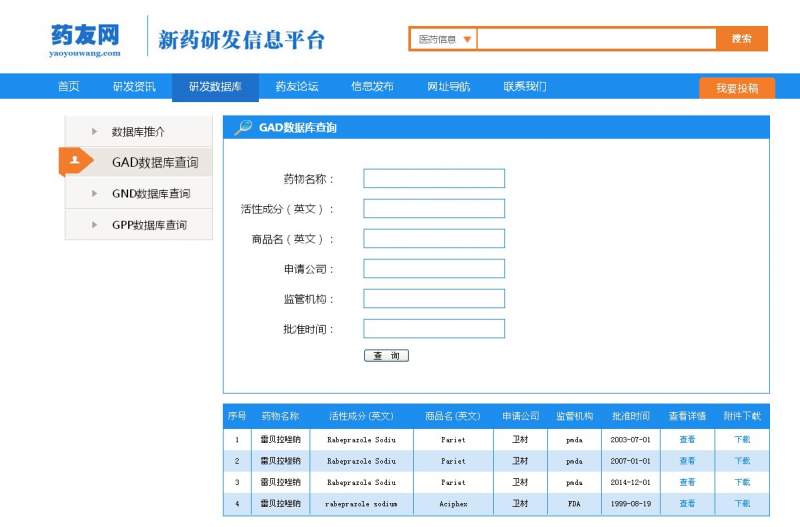This screenshot has width=800, height=527.
Task: Click 查看 link for row 4 (1999-08-19)
Action: pos(687,504)
